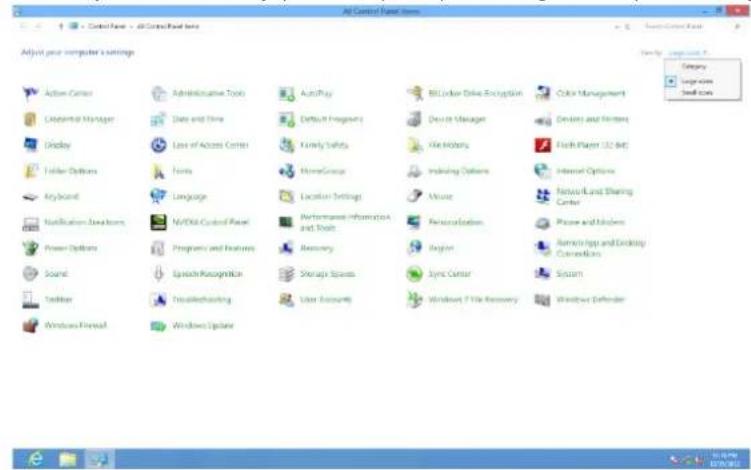The height and width of the screenshot is (470, 751).
Task: Open Notification Area Icons
Action: point(74,222)
